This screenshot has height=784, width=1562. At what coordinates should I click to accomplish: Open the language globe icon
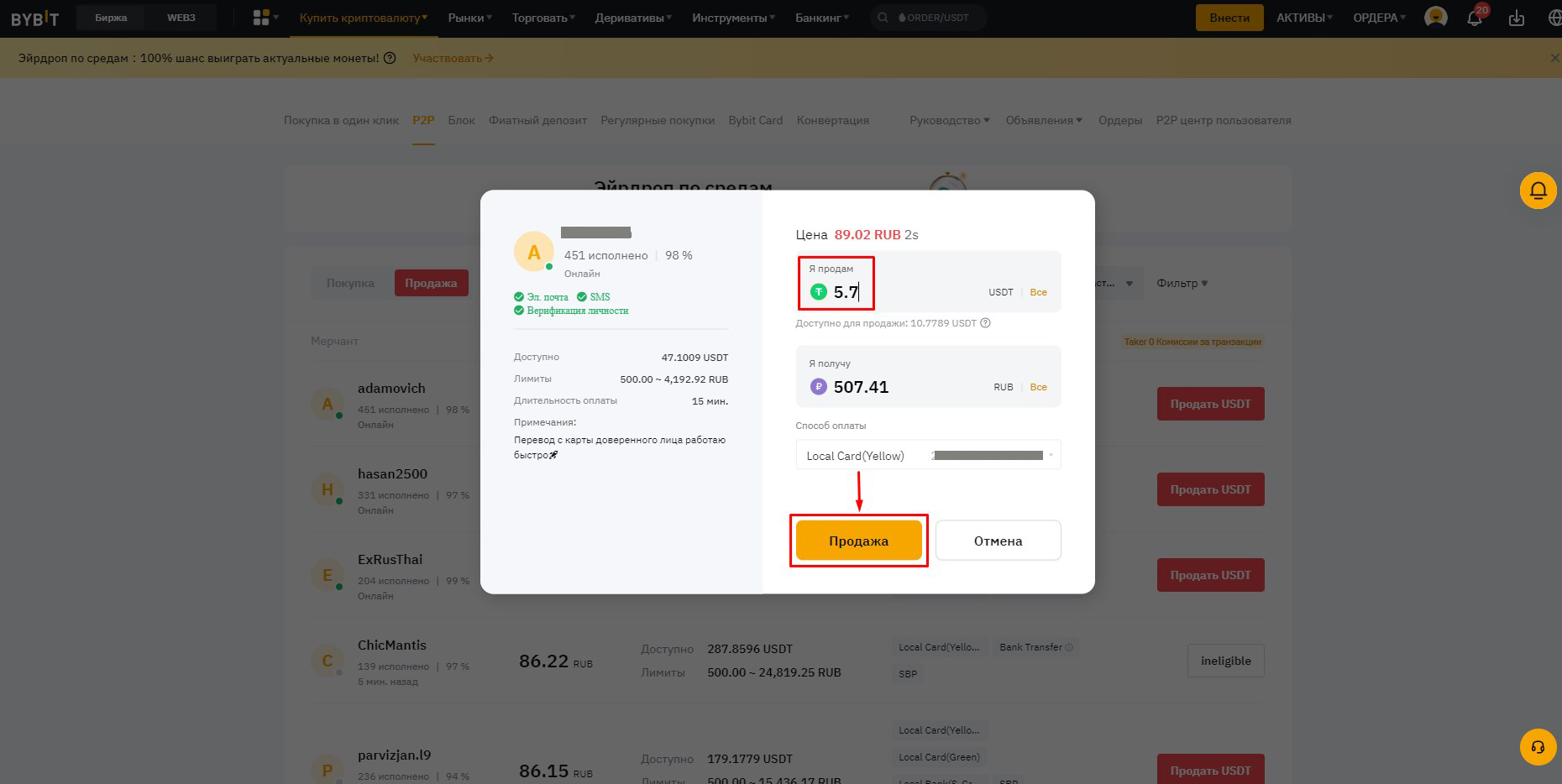(1554, 18)
